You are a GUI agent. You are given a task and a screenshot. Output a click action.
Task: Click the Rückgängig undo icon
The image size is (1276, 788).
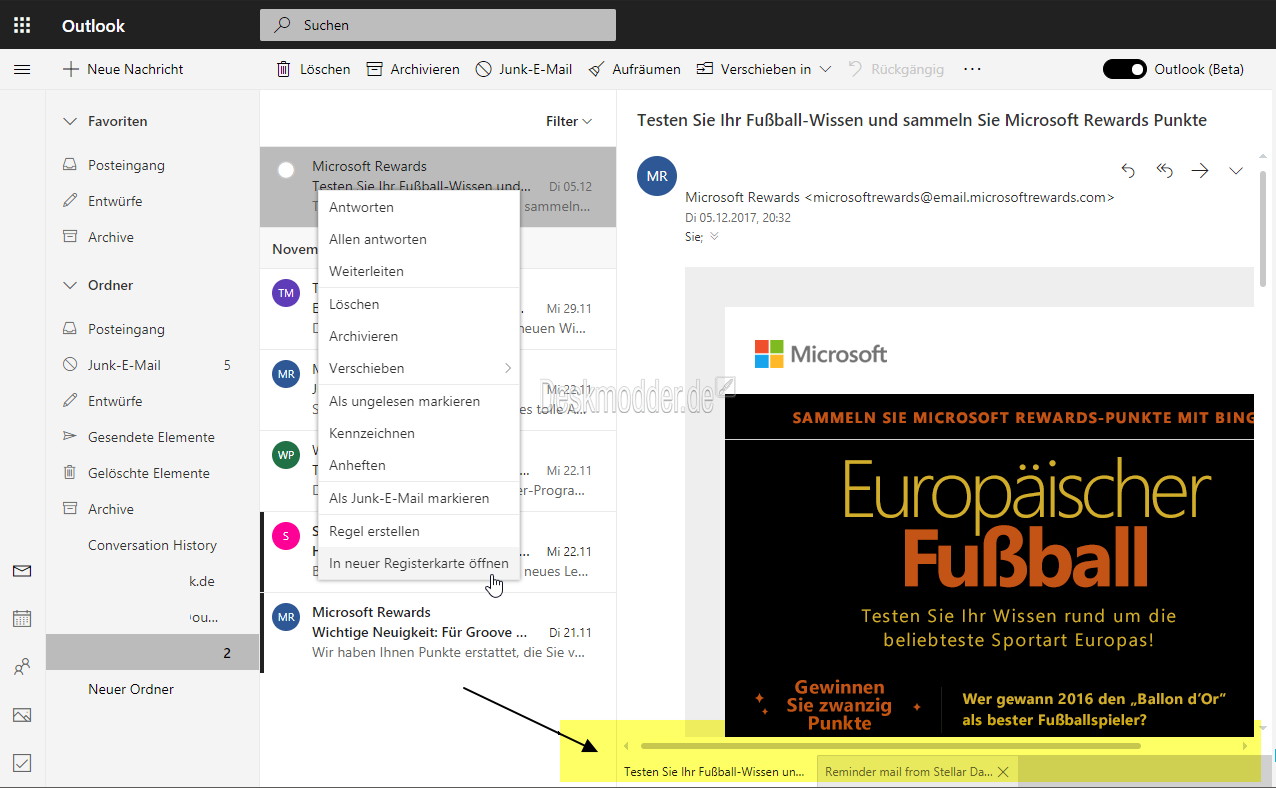coord(855,69)
